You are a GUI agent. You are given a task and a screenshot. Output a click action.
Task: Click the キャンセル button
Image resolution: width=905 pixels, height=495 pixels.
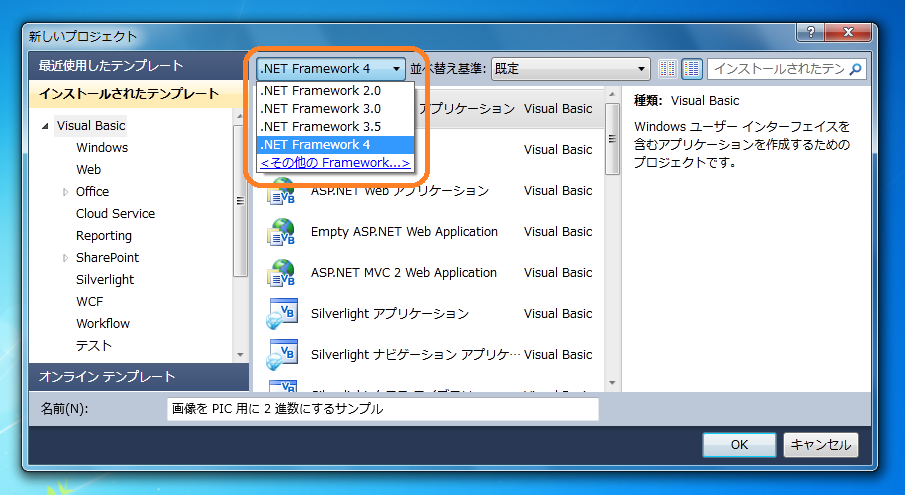(x=820, y=445)
